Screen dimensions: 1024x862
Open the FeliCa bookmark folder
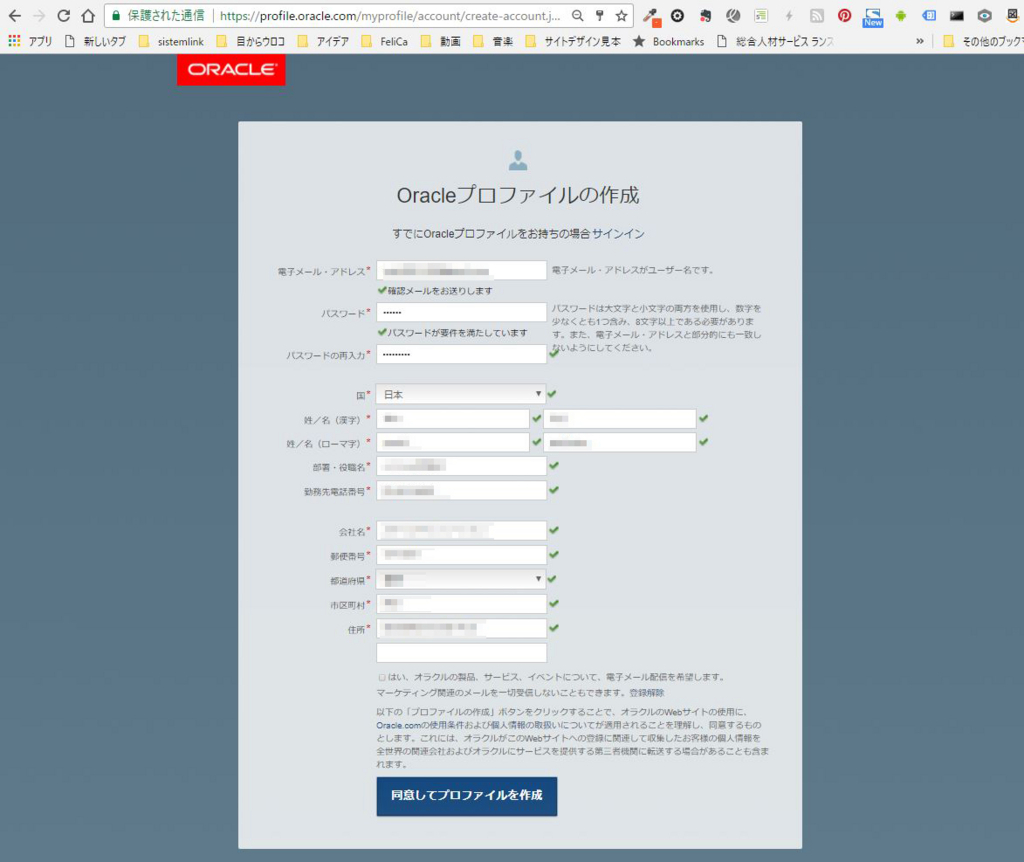point(385,41)
